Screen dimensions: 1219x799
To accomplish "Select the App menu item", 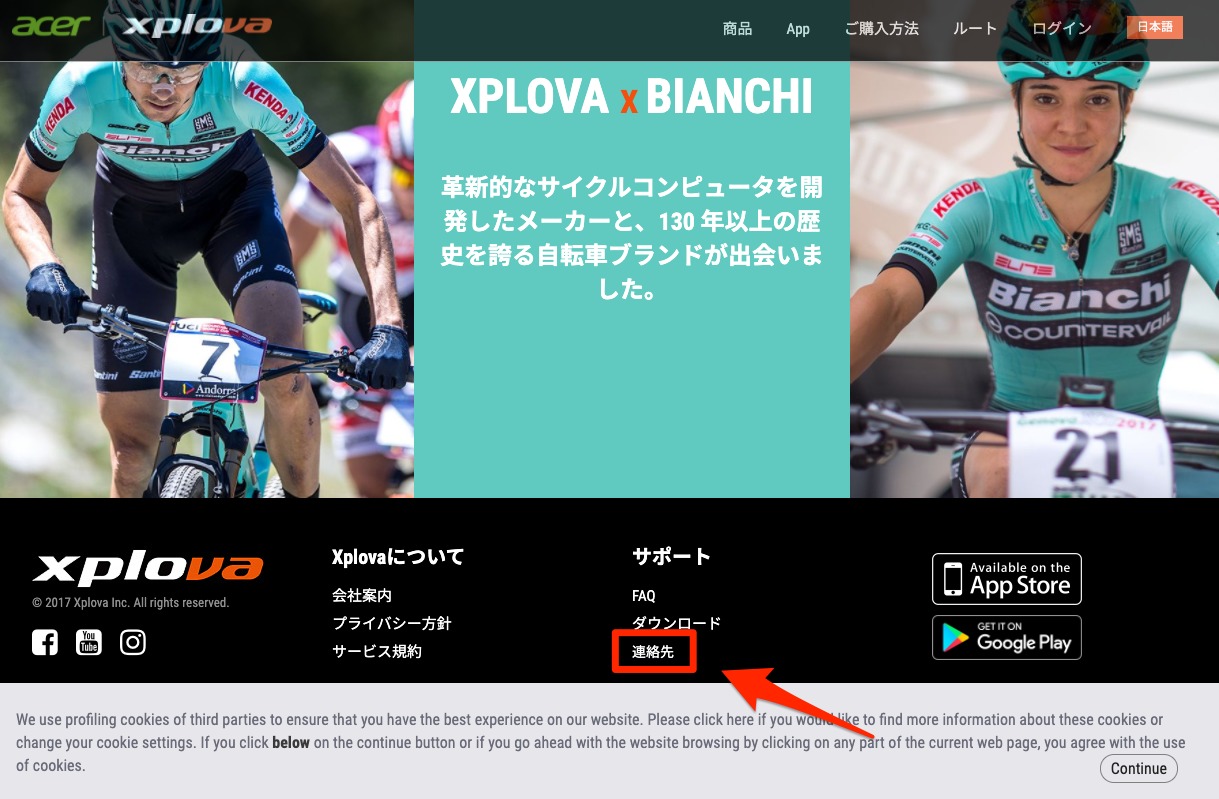I will [x=798, y=29].
